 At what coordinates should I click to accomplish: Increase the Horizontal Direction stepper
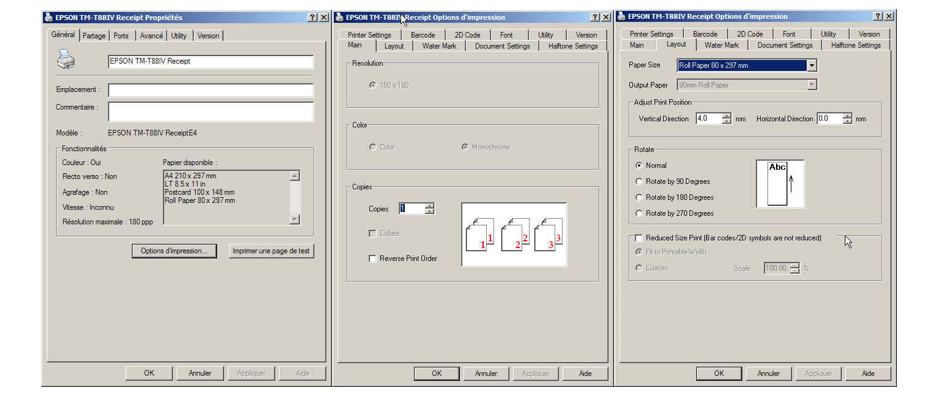847,116
